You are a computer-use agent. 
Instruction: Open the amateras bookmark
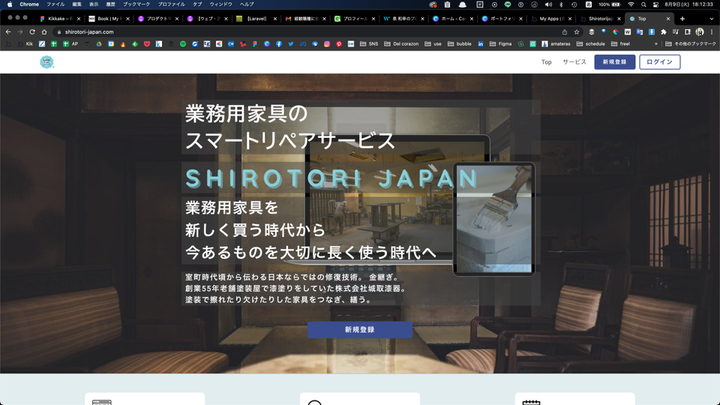pyautogui.click(x=556, y=44)
